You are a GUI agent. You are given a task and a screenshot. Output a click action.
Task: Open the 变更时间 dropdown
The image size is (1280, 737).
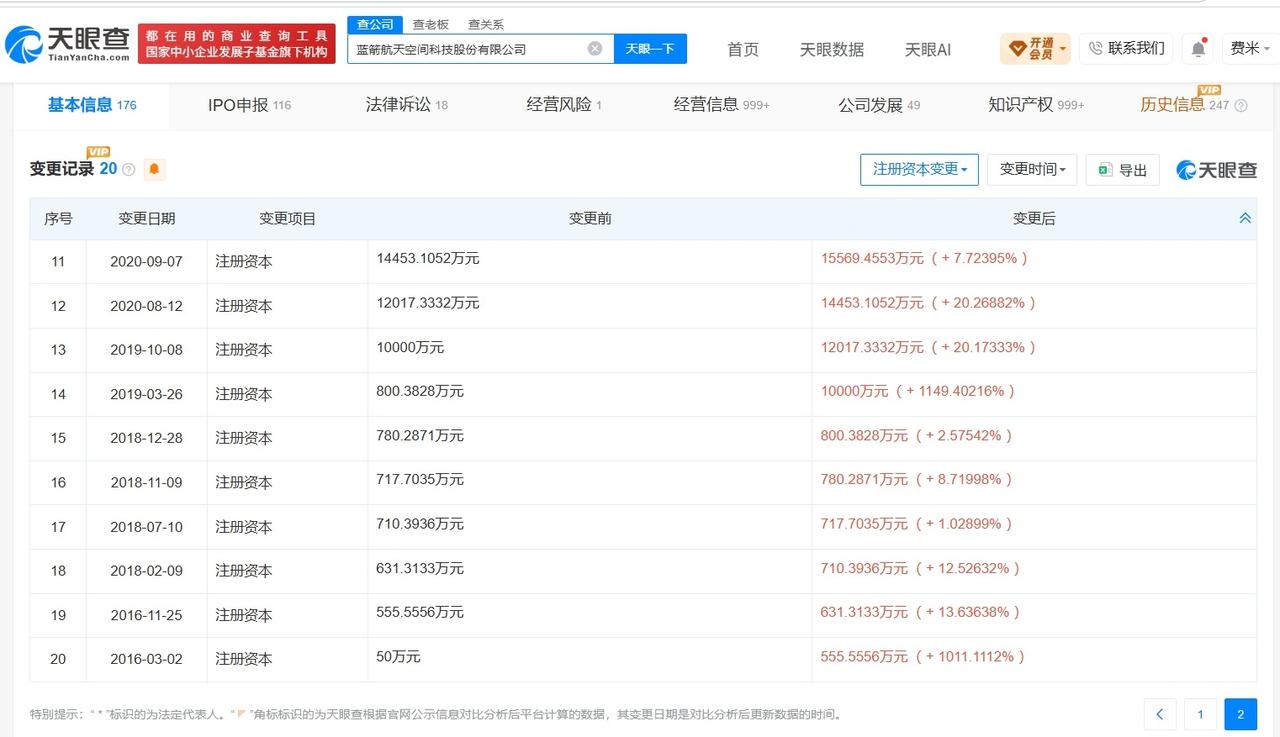tap(1032, 169)
